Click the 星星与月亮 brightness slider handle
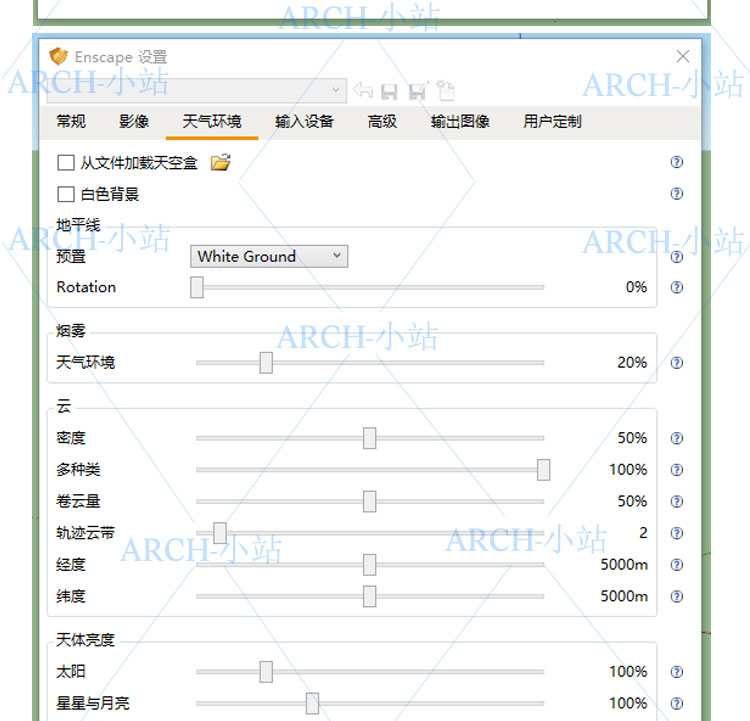 (312, 704)
